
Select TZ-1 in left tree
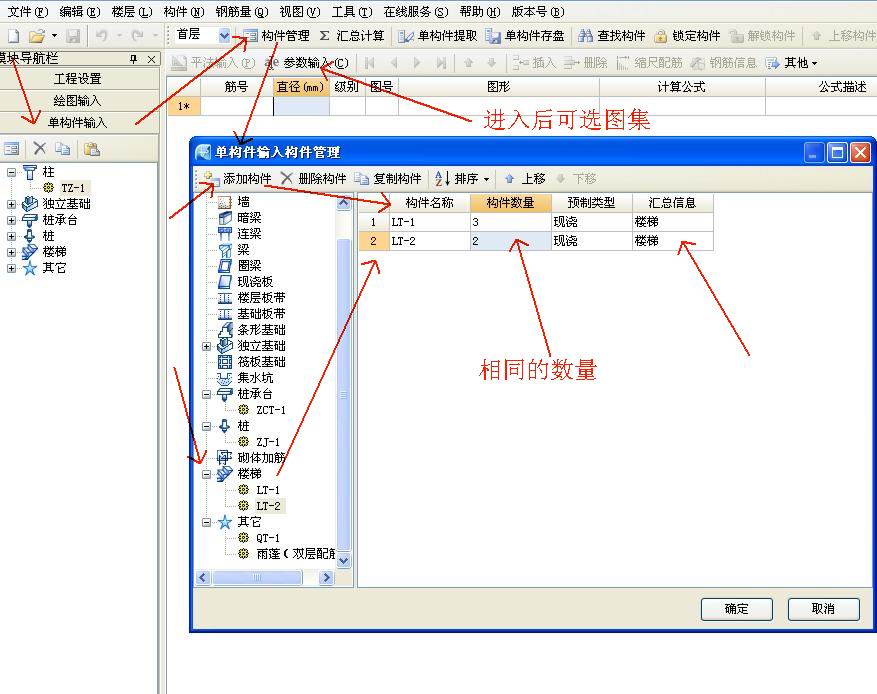[73, 188]
